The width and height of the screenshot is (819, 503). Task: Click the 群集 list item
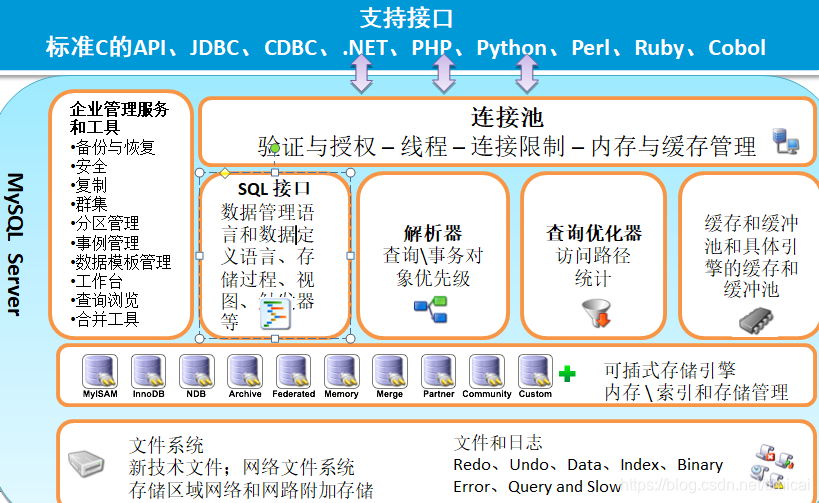89,204
